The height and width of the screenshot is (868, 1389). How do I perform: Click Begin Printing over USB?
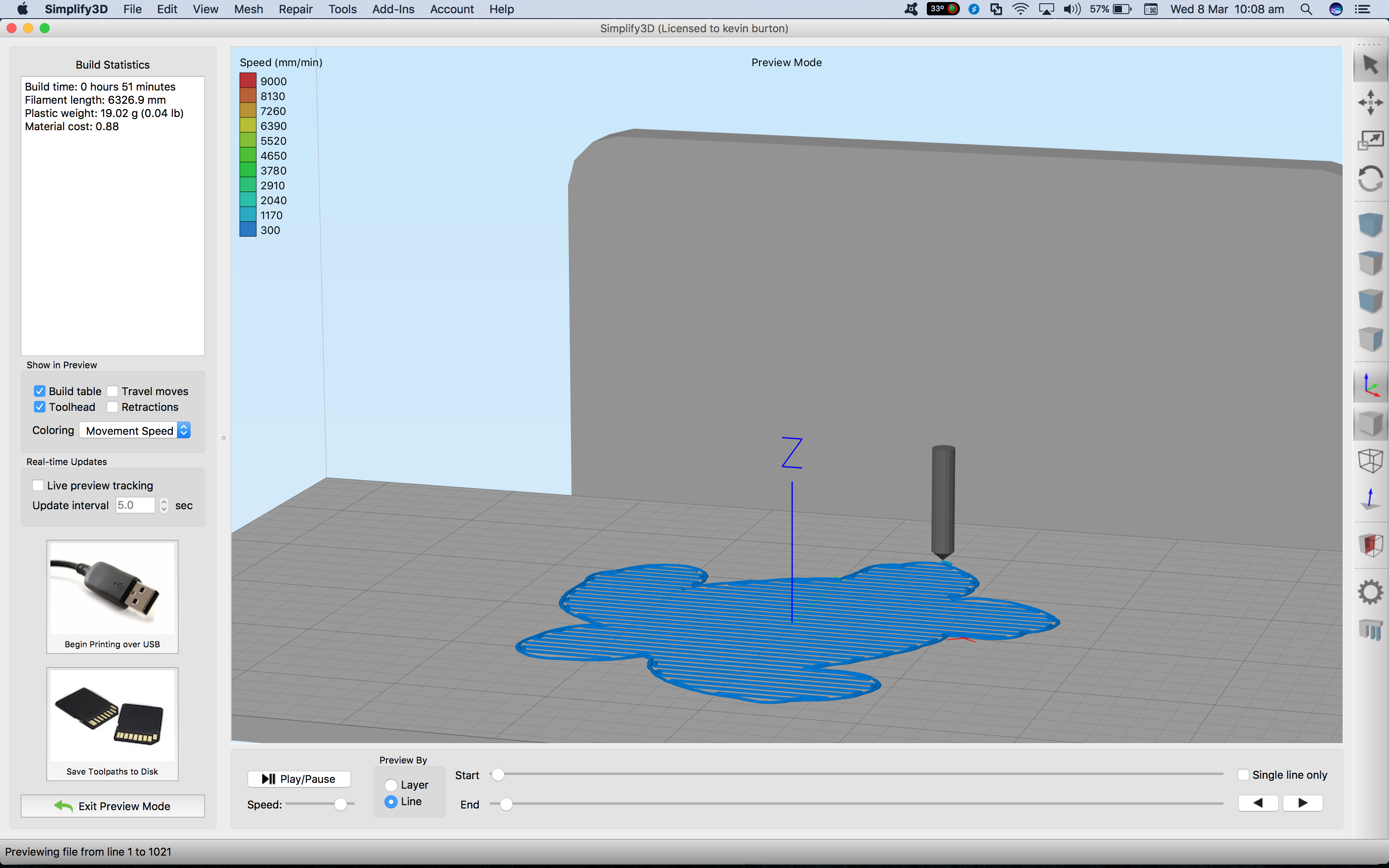click(112, 596)
